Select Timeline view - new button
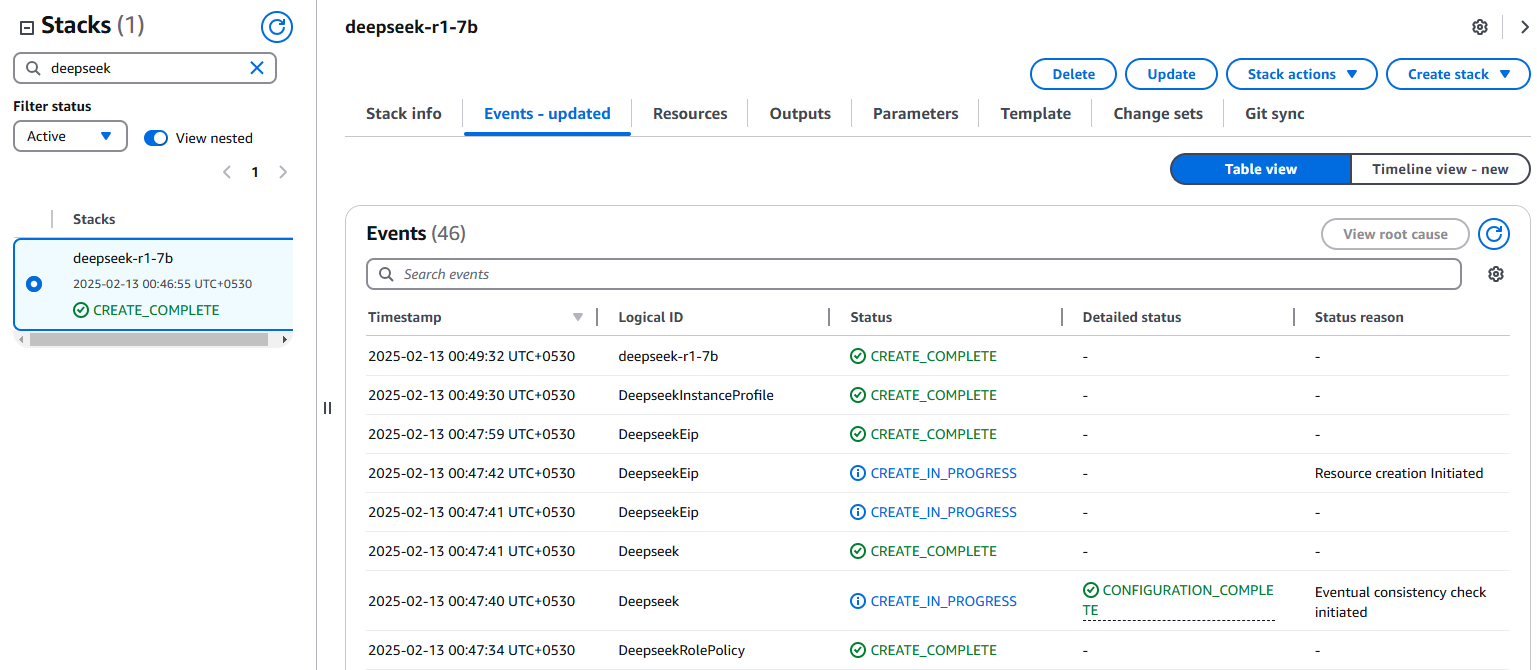 coord(1440,169)
